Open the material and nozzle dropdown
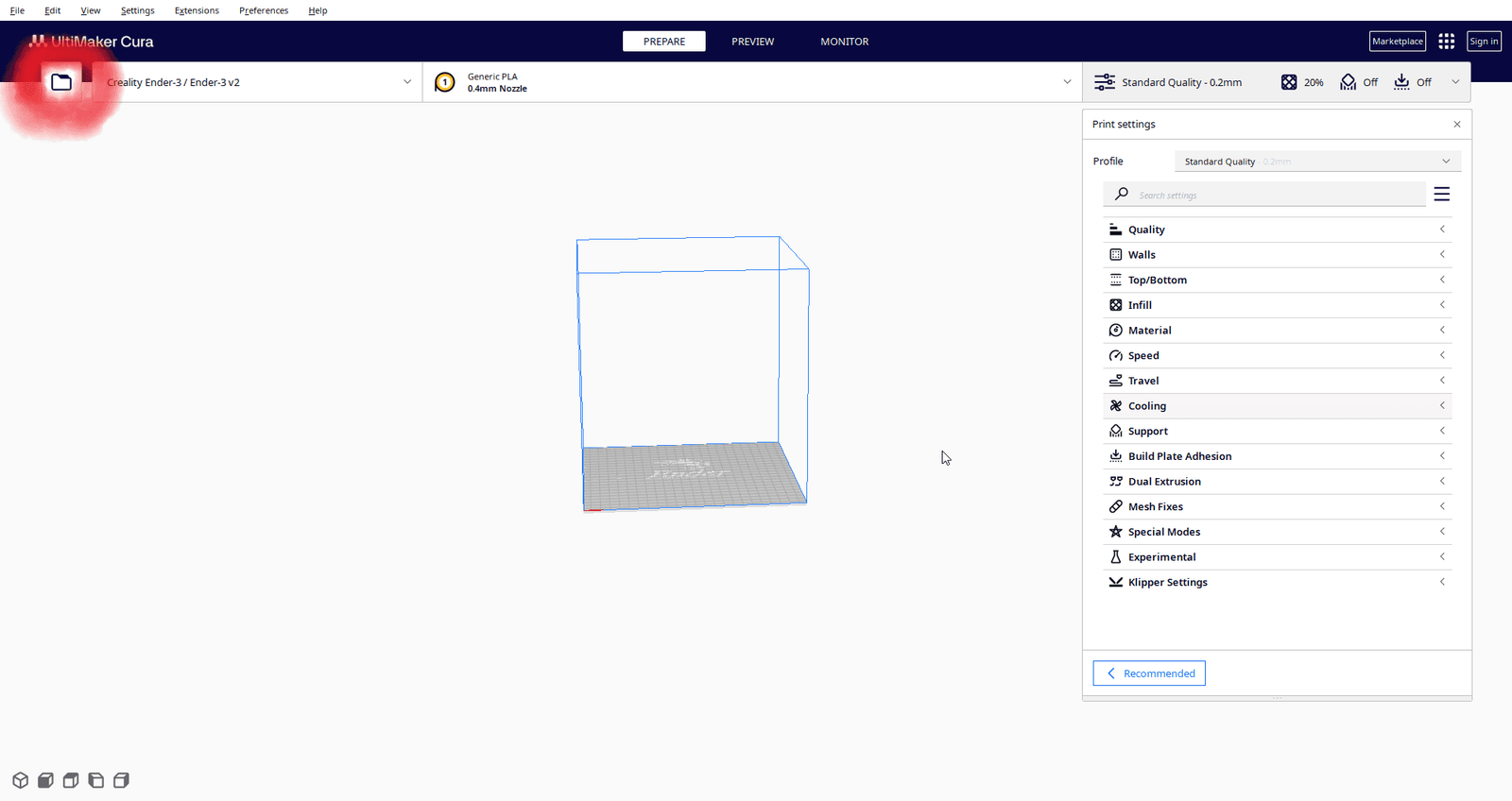The height and width of the screenshot is (801, 1512). 752,82
